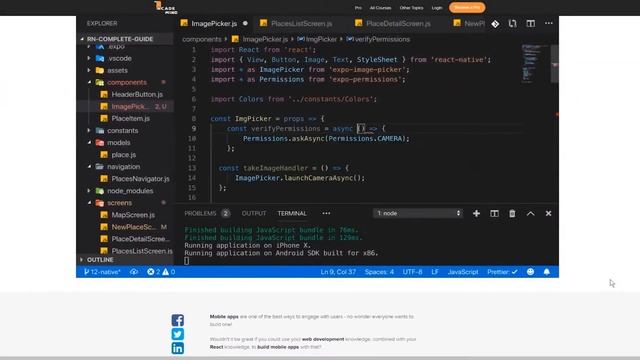
Task: Click the Login link
Action: click(437, 8)
